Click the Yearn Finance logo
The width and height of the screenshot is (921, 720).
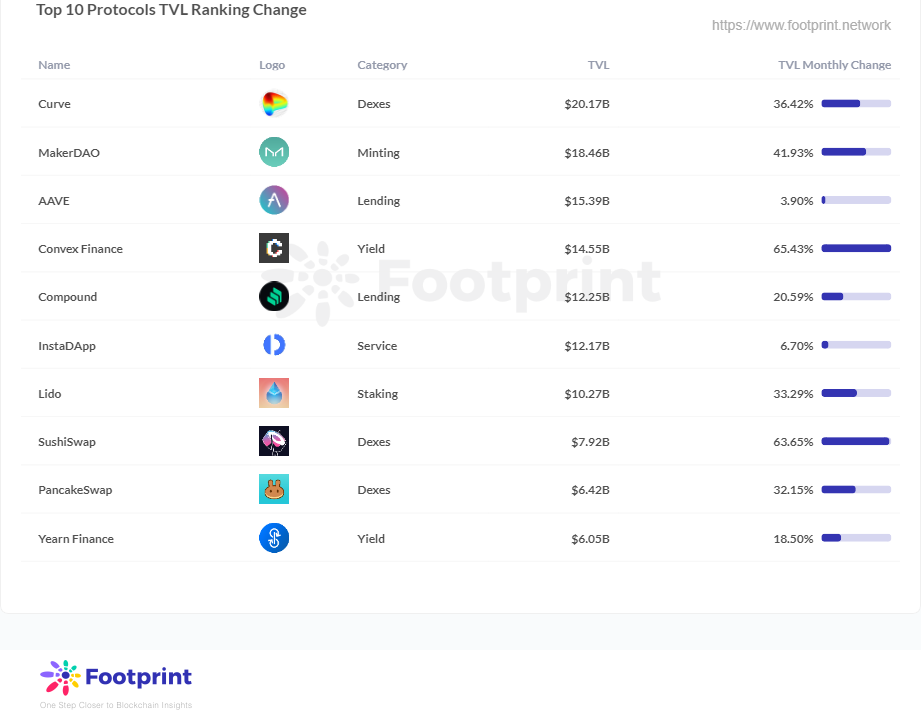click(x=274, y=538)
